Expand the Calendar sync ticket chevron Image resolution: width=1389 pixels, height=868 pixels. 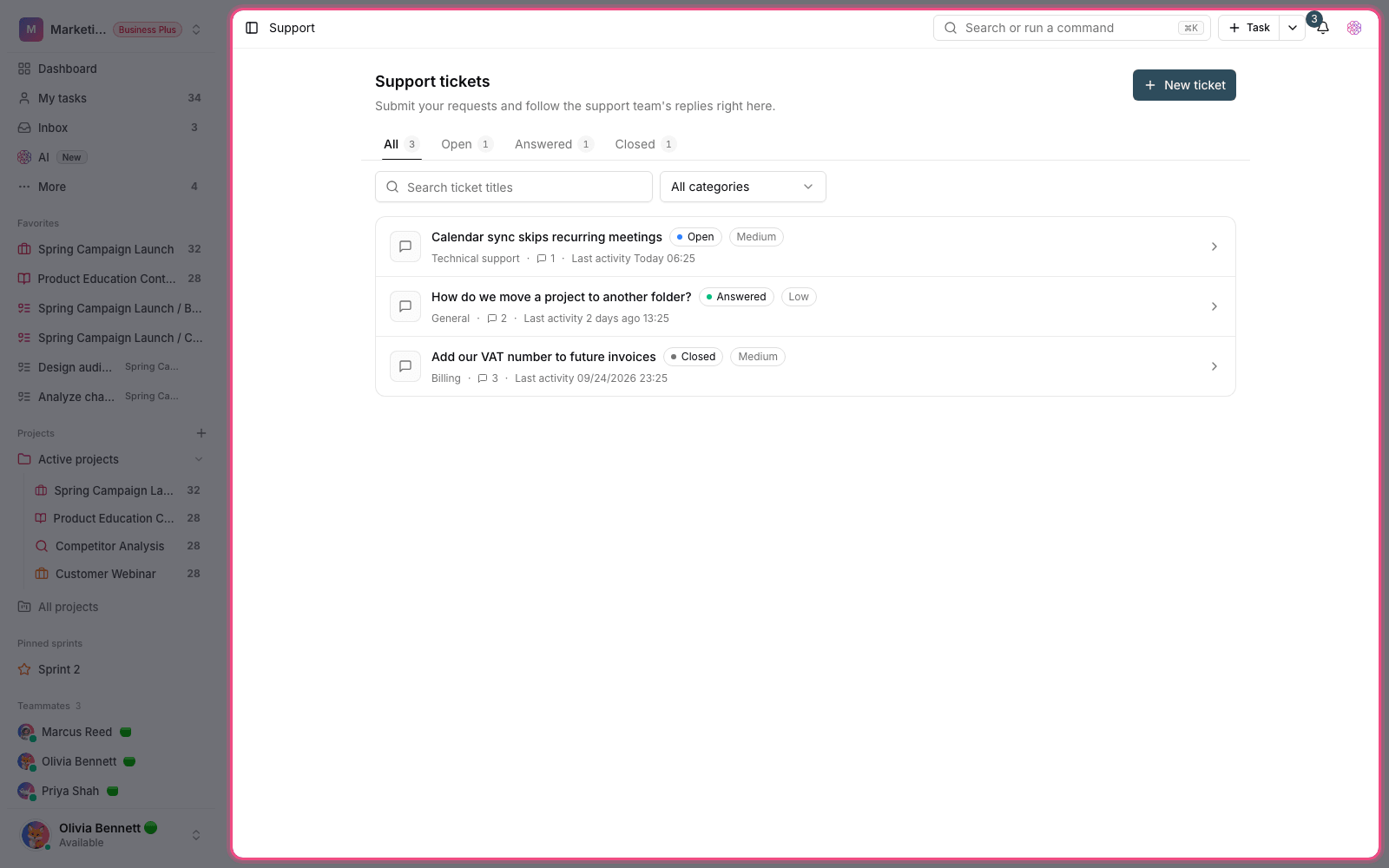(1215, 247)
